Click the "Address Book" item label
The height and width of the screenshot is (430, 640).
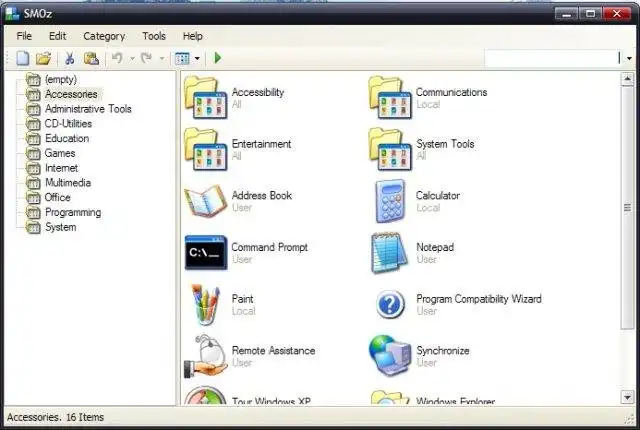coord(262,196)
